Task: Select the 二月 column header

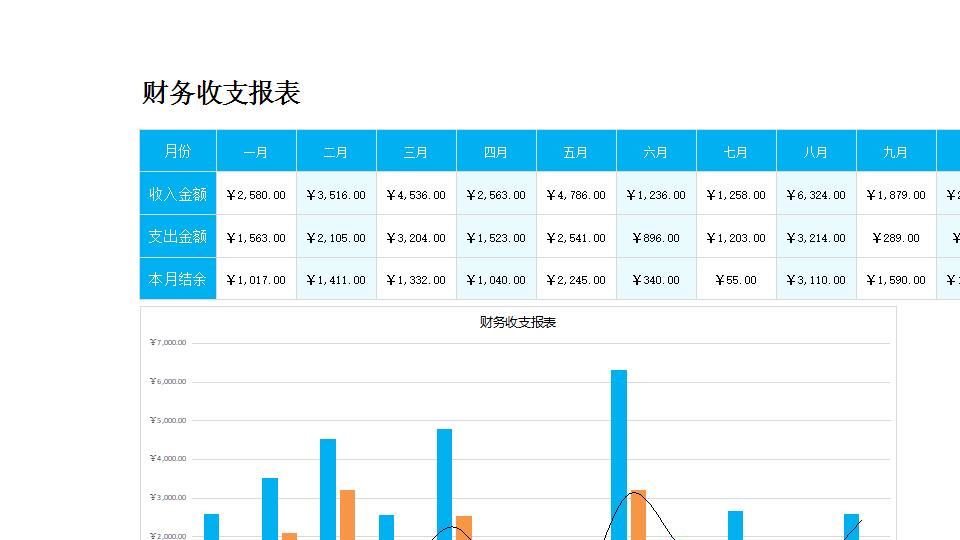Action: tap(337, 151)
